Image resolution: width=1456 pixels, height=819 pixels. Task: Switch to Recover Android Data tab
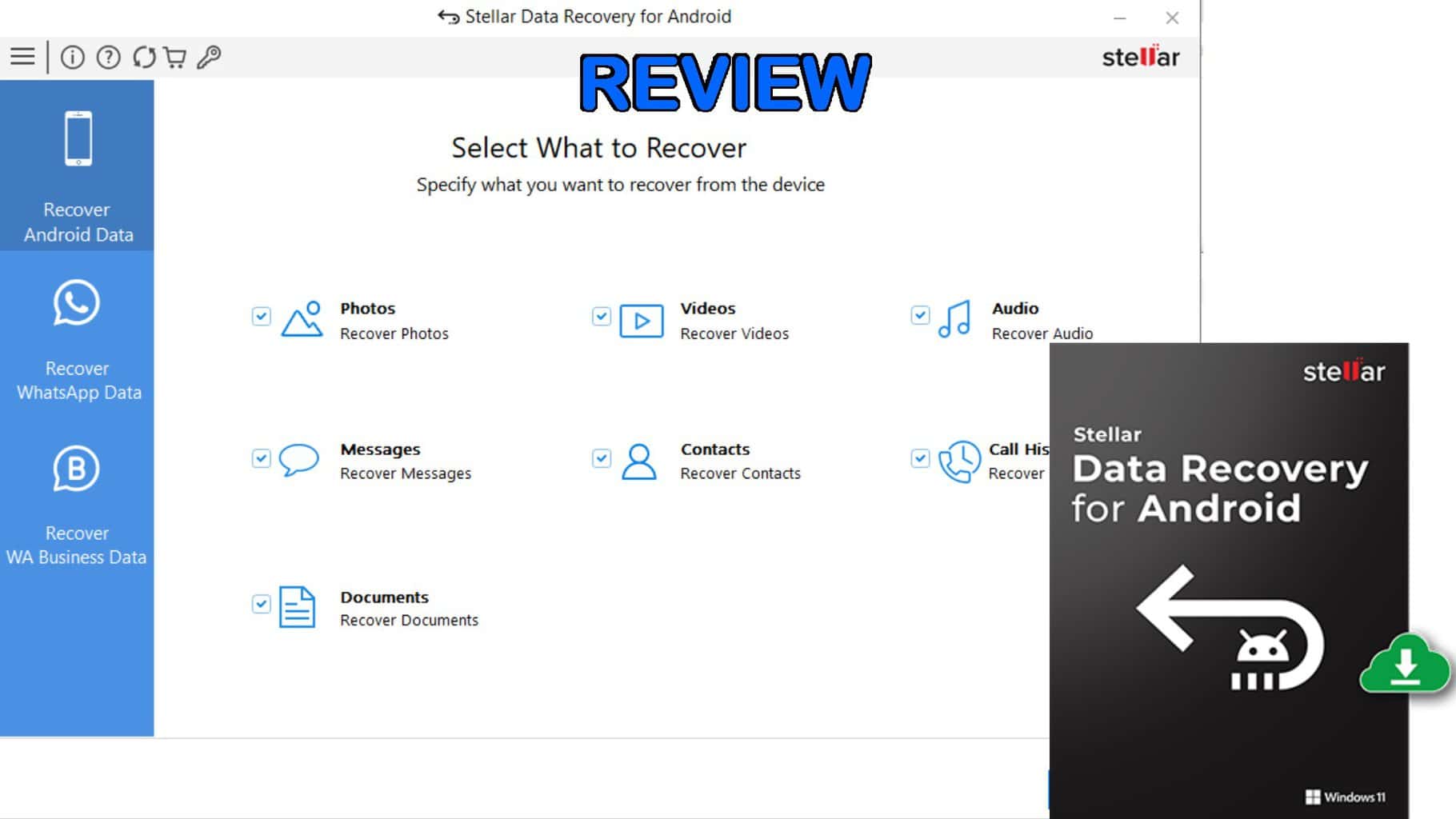click(x=77, y=166)
